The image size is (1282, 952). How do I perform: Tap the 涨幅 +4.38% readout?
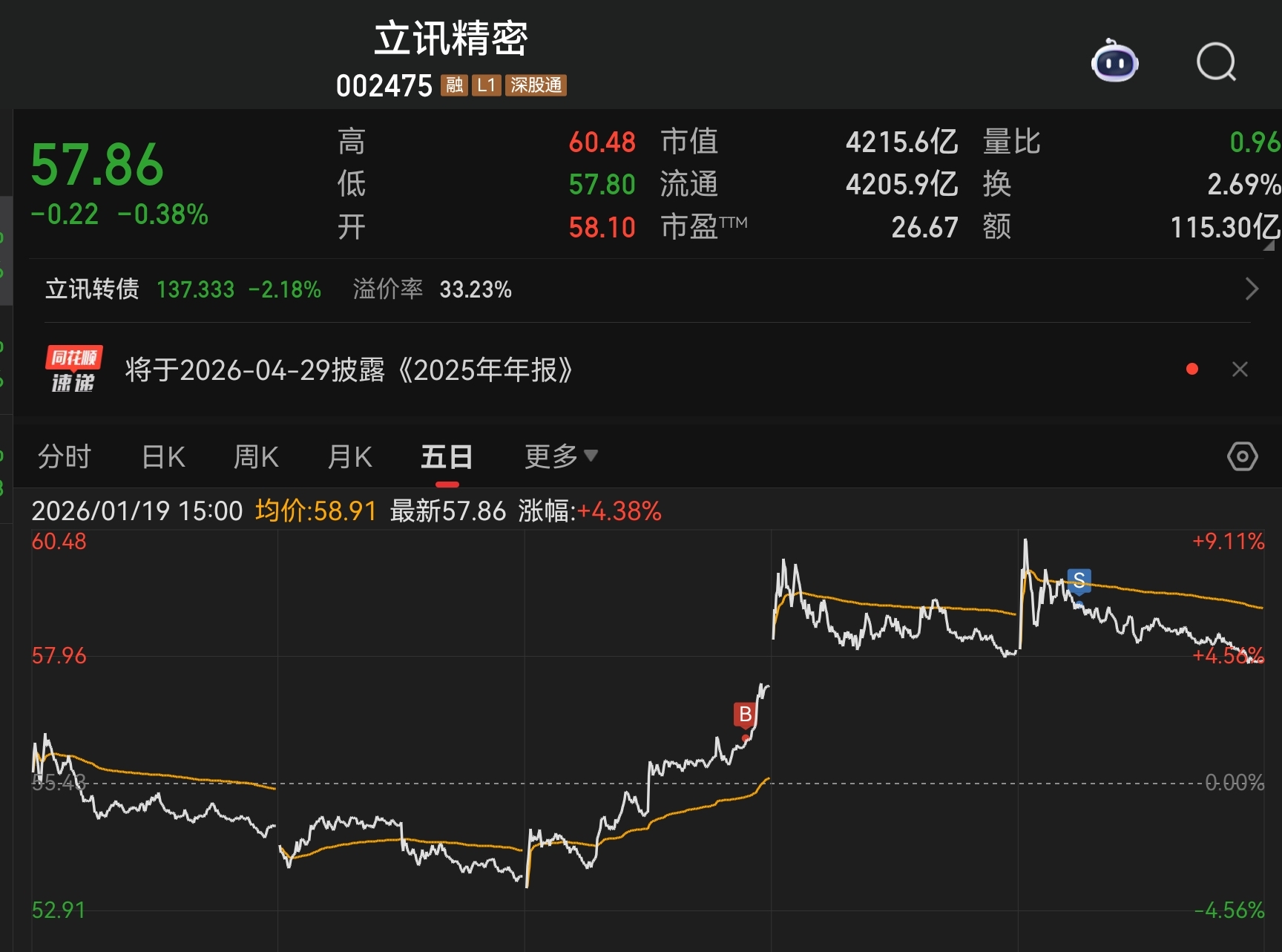tap(590, 511)
